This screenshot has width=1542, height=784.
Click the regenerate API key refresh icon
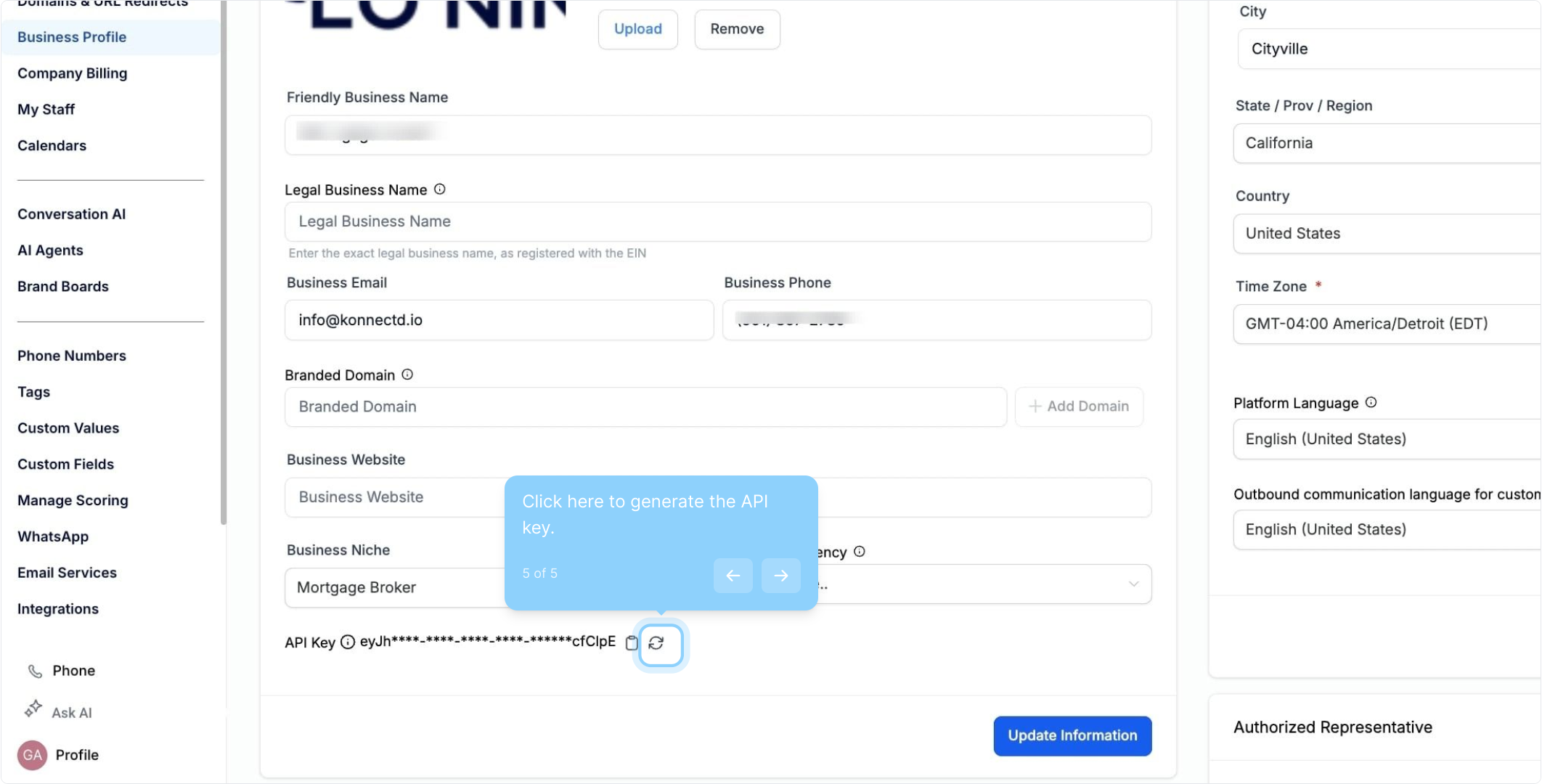point(657,643)
